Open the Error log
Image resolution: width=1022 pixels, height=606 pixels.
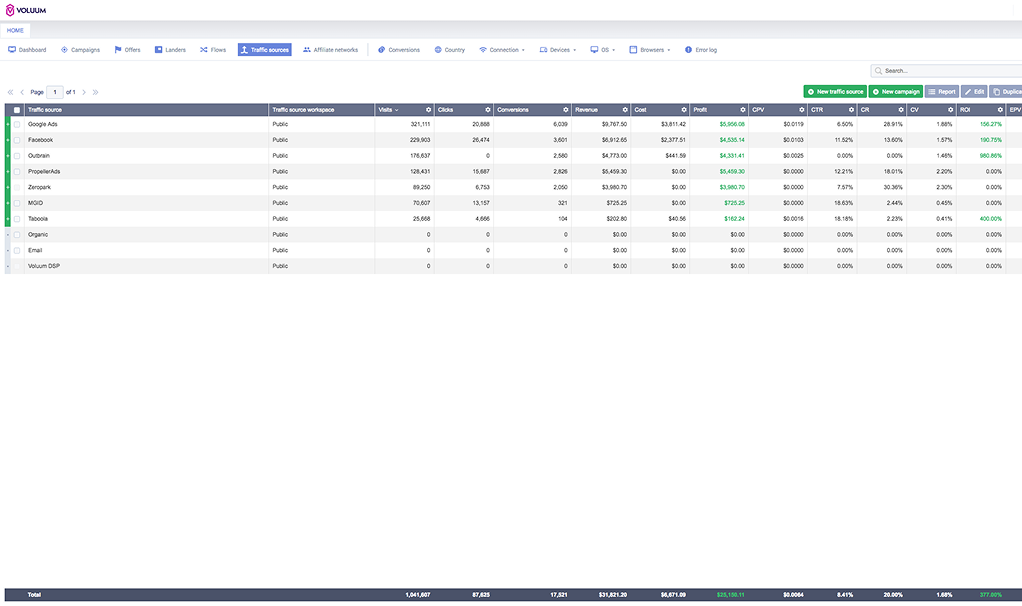pyautogui.click(x=701, y=50)
